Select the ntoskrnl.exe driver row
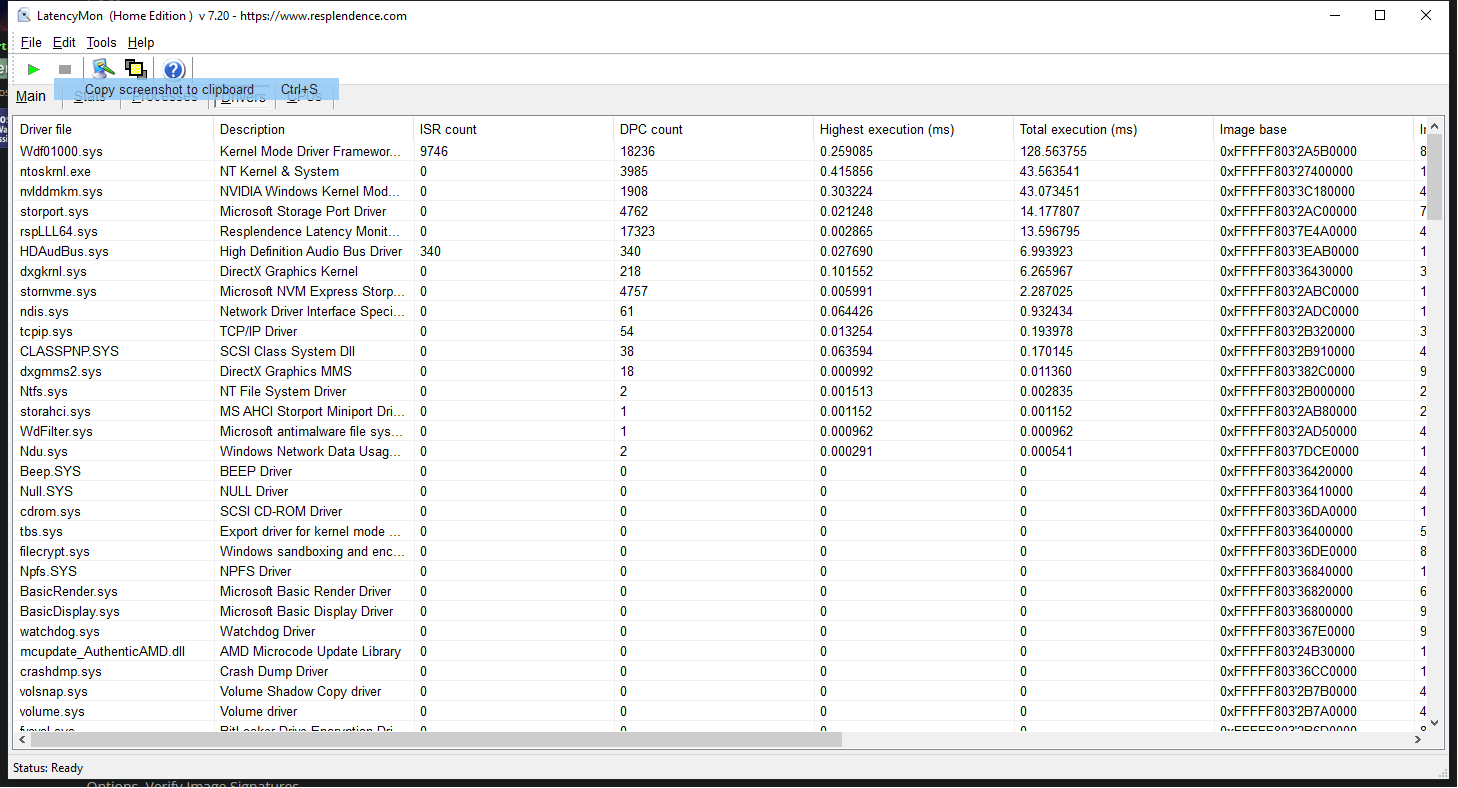Viewport: 1458px width, 788px height. [720, 171]
